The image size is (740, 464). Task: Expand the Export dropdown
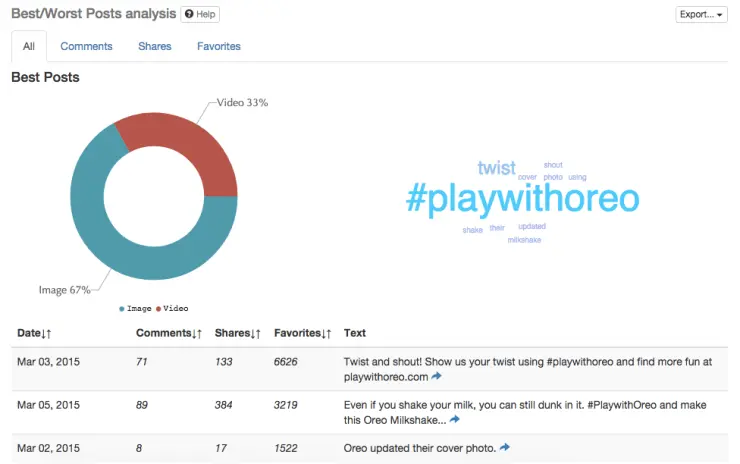701,14
